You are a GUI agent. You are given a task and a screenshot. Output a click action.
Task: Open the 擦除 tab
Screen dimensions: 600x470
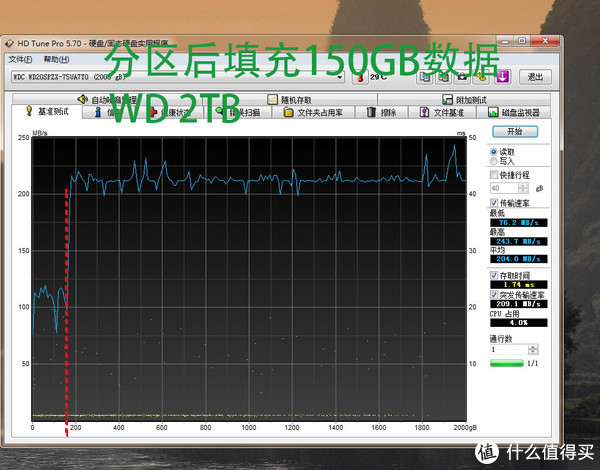(x=382, y=112)
